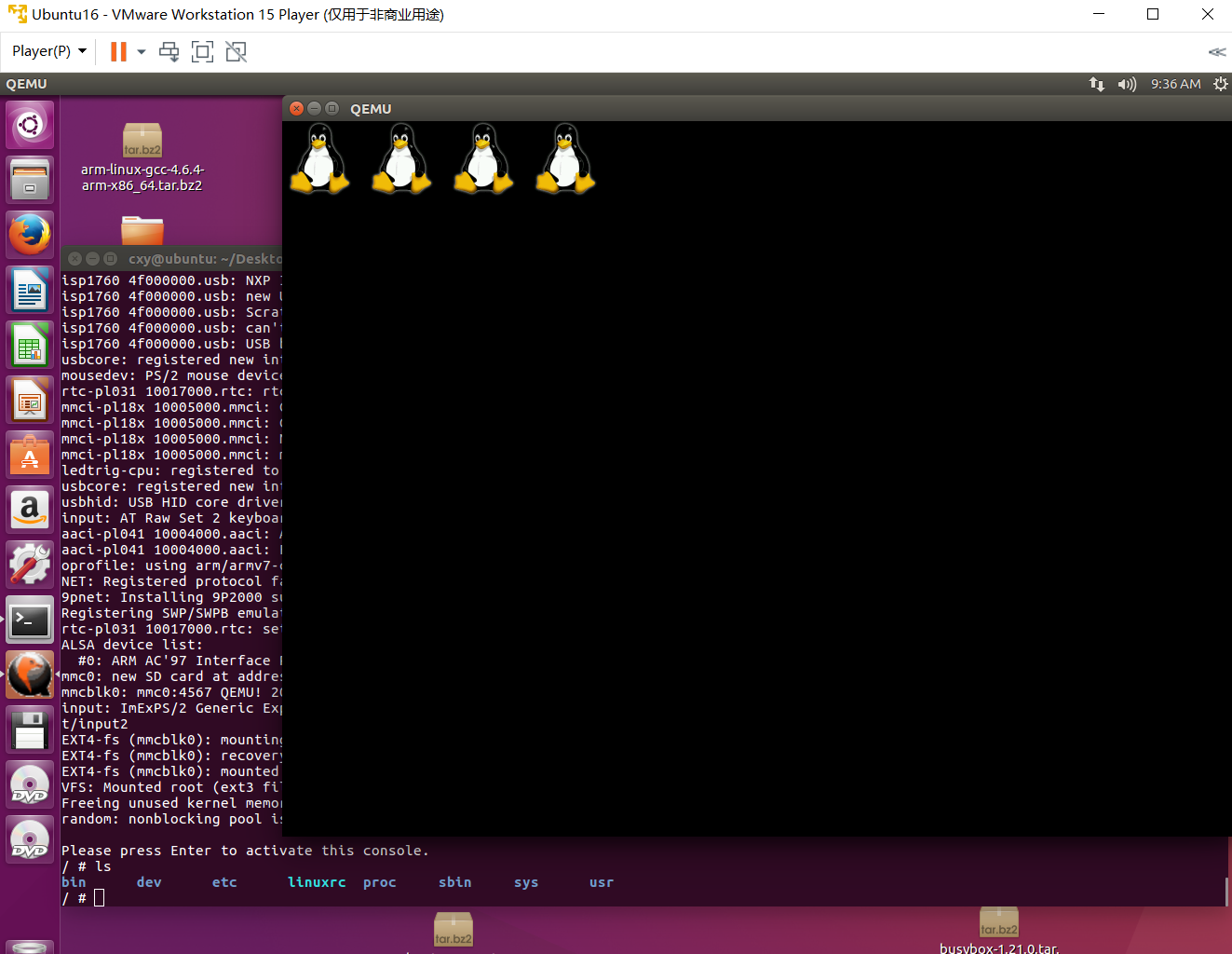
Task: Show the calendar from the 9:36 AM clock
Action: point(1175,84)
